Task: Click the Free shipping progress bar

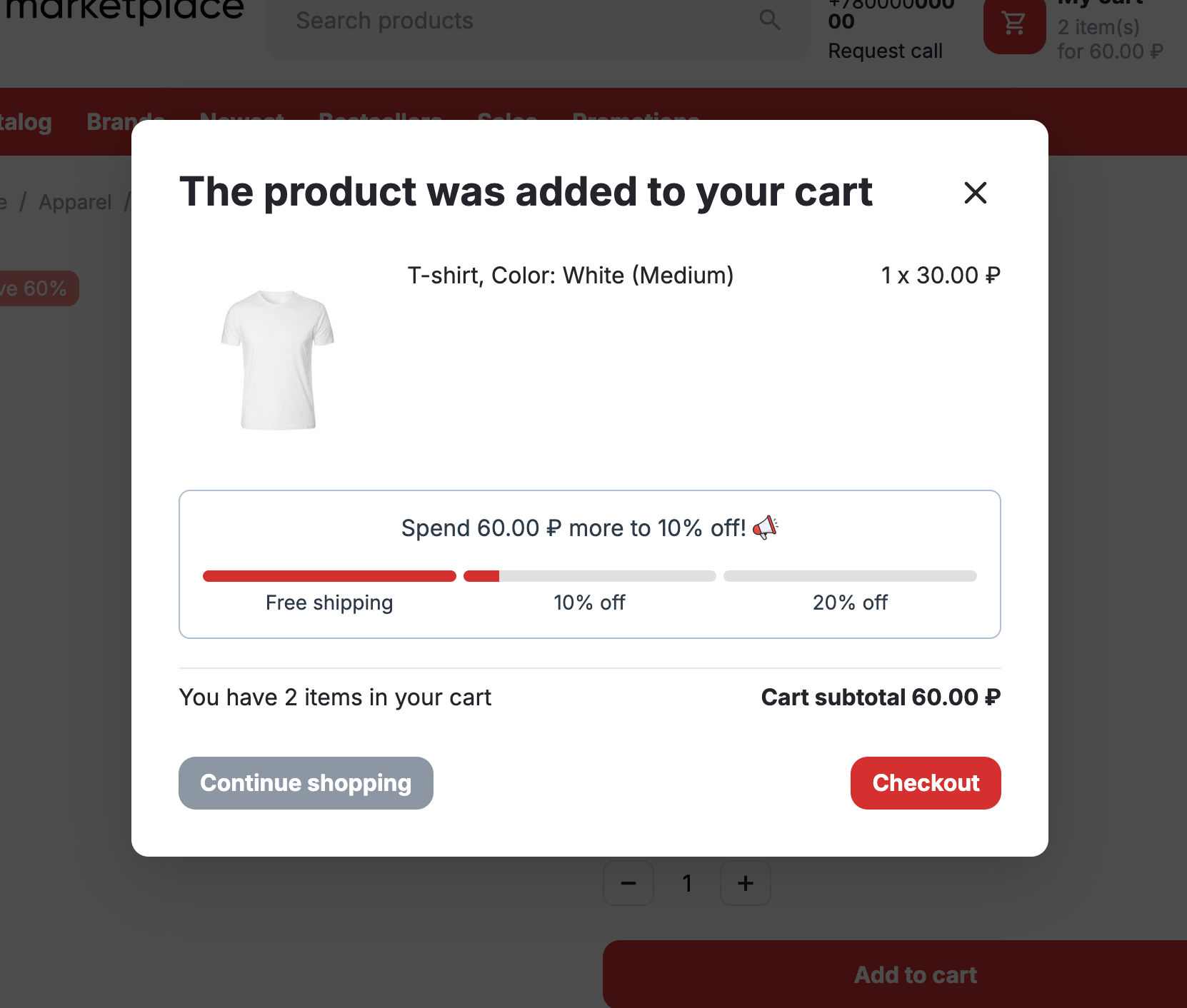Action: [329, 576]
